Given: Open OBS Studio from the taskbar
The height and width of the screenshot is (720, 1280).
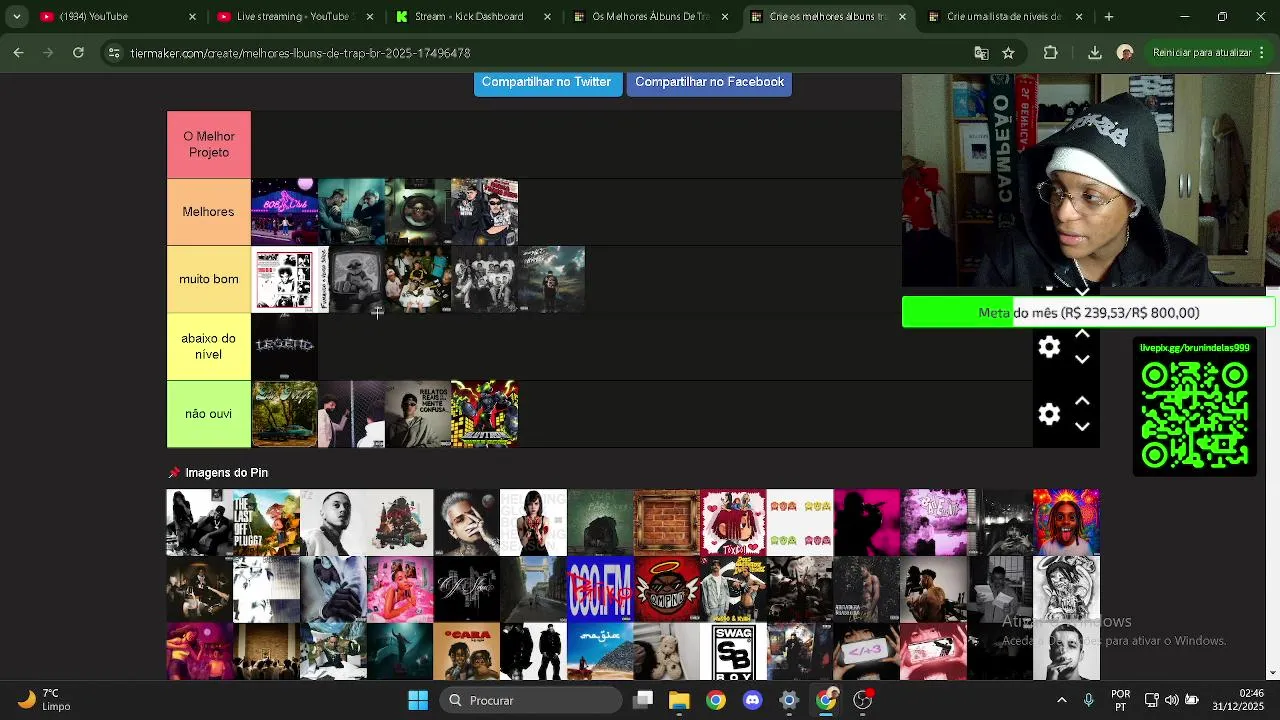Looking at the screenshot, I should (x=863, y=700).
